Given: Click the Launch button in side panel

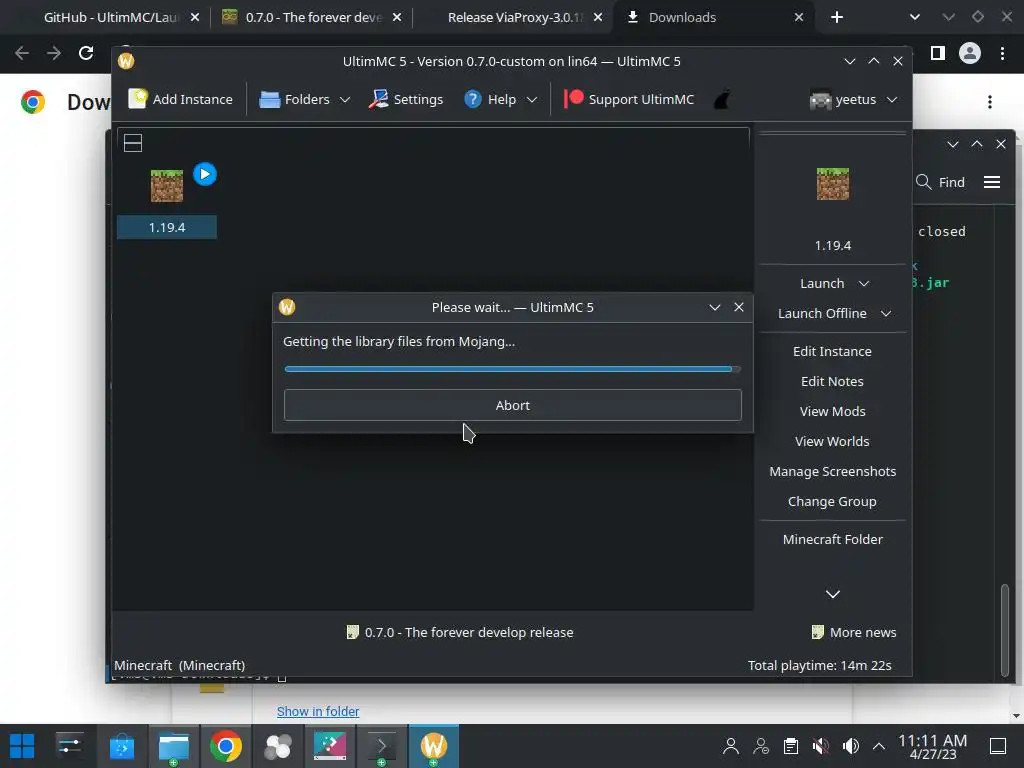Looking at the screenshot, I should pos(822,283).
